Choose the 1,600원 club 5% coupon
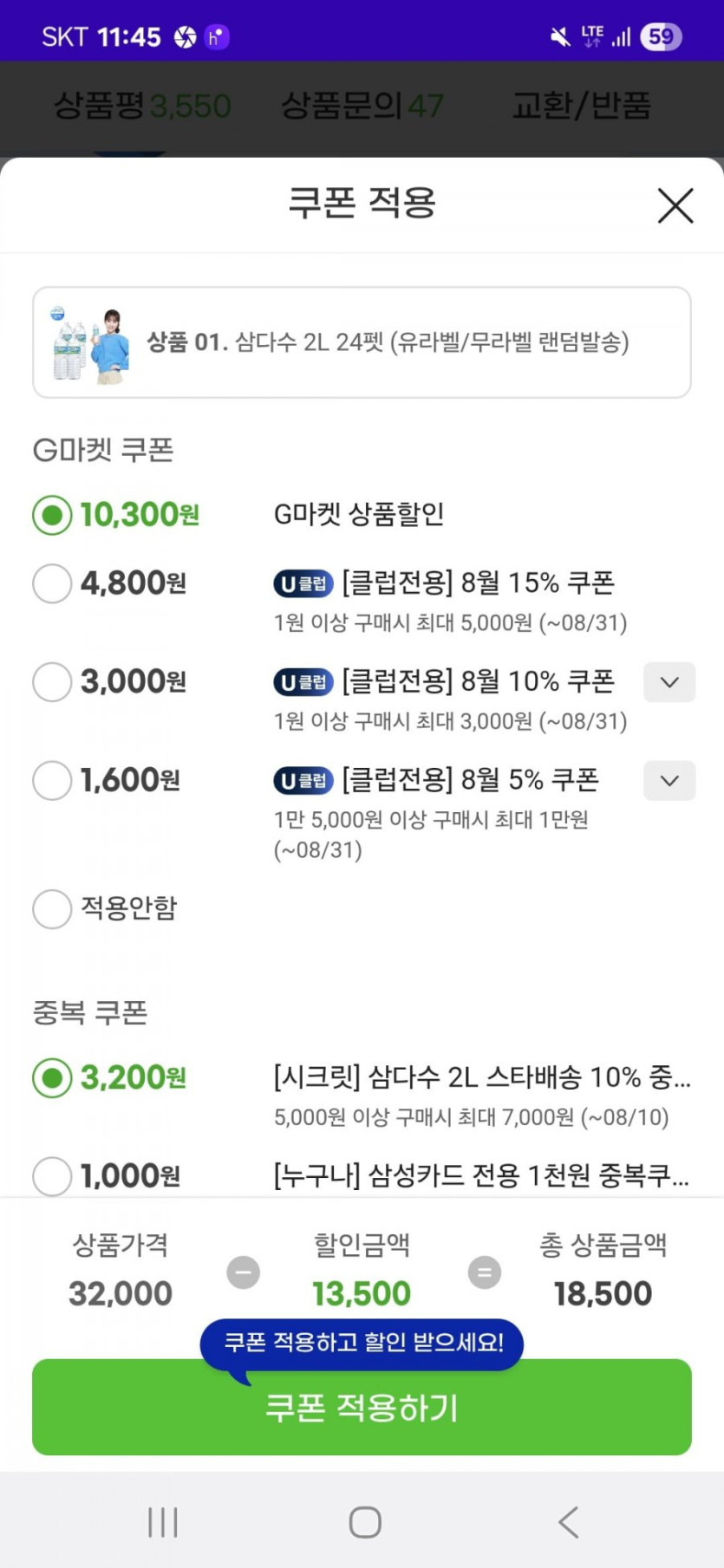724x1568 pixels. [x=52, y=780]
